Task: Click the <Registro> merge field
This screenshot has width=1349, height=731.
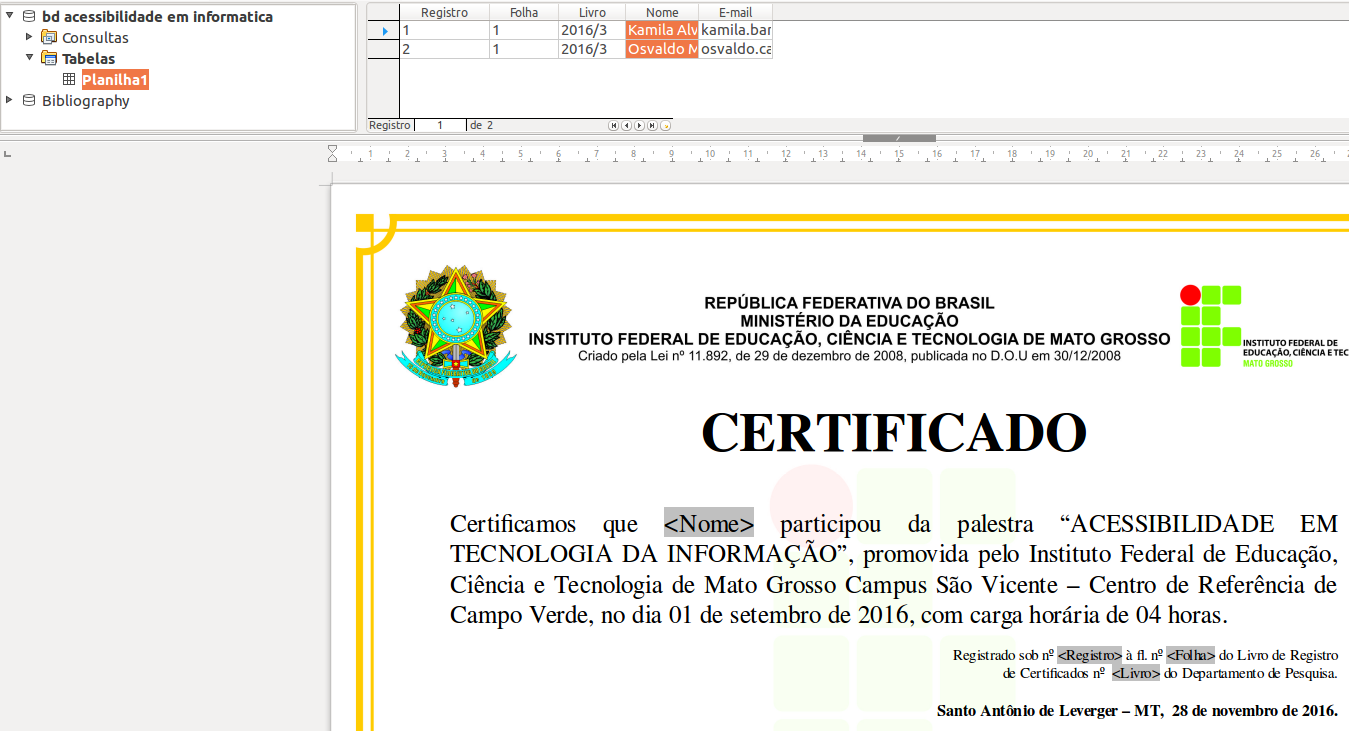Action: 1090,655
